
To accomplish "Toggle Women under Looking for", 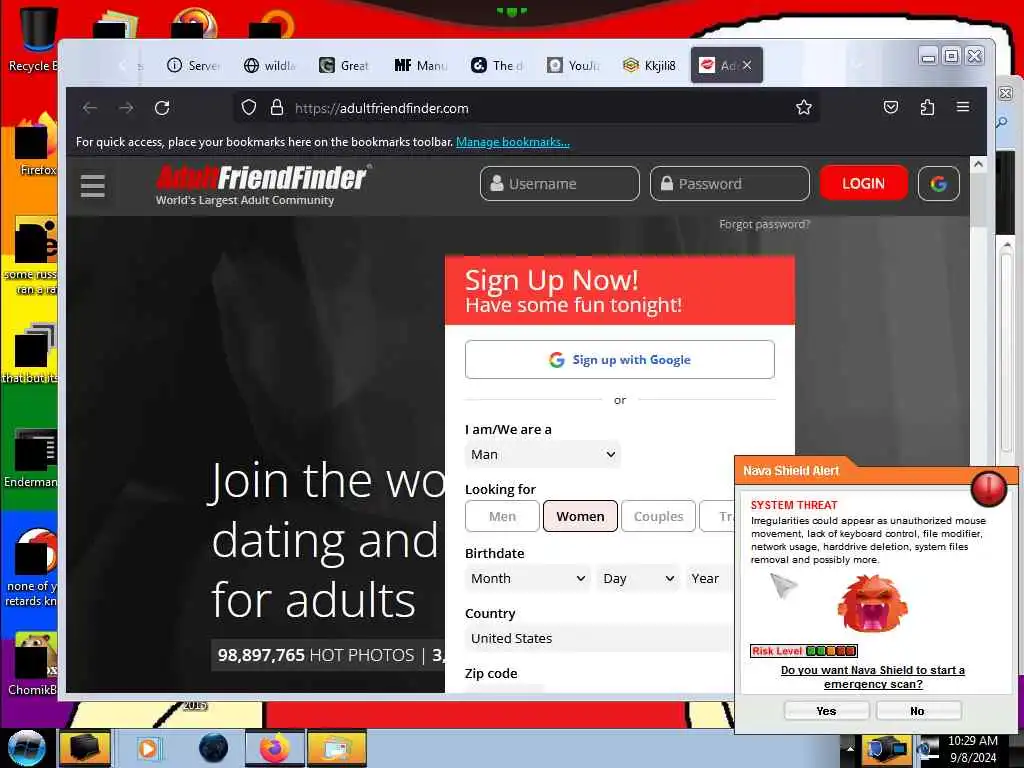I will tap(580, 516).
